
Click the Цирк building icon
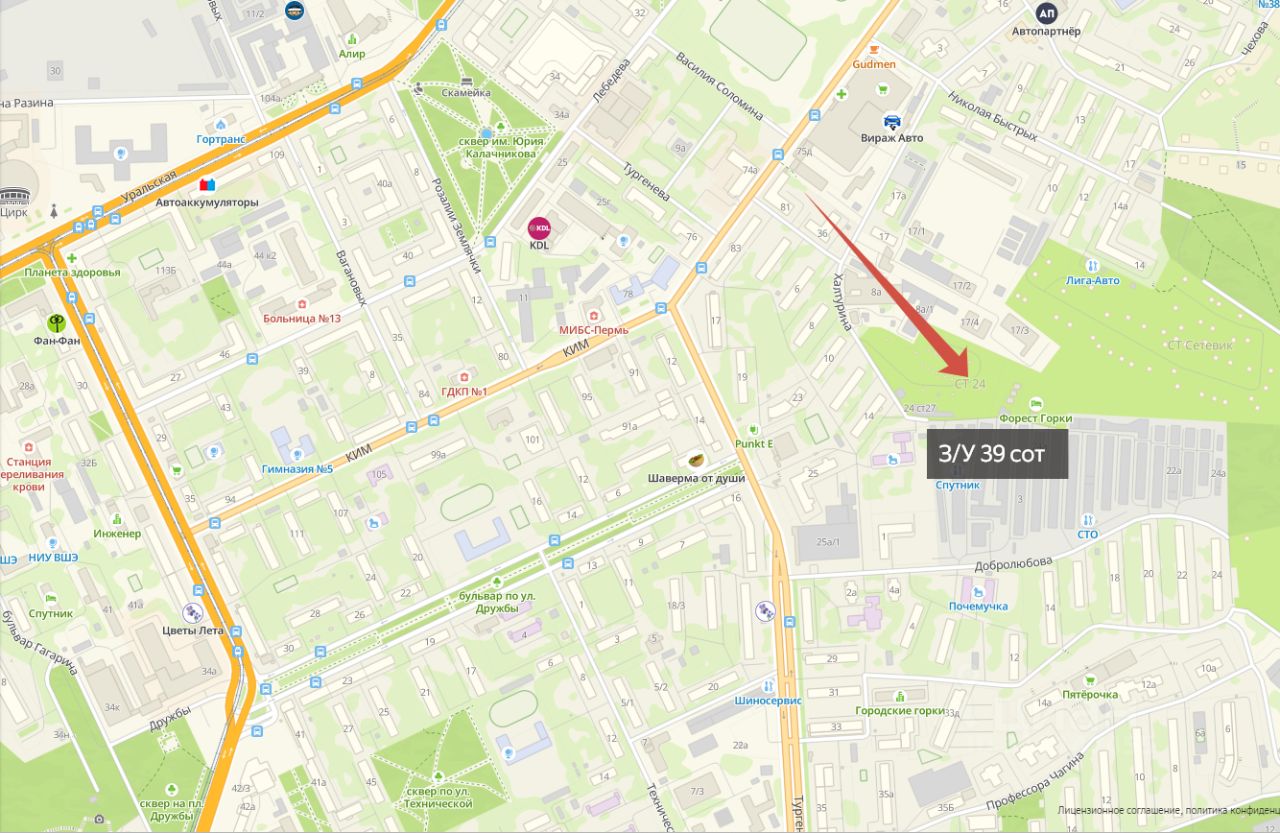(x=16, y=195)
